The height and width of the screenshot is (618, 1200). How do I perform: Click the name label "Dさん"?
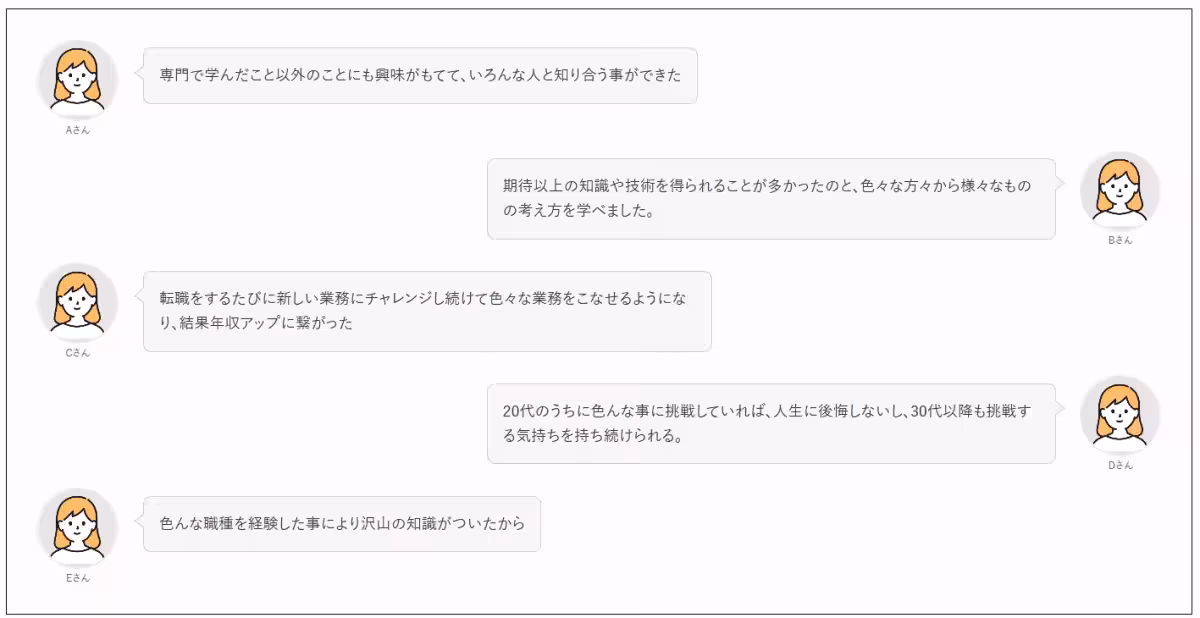coord(1120,465)
